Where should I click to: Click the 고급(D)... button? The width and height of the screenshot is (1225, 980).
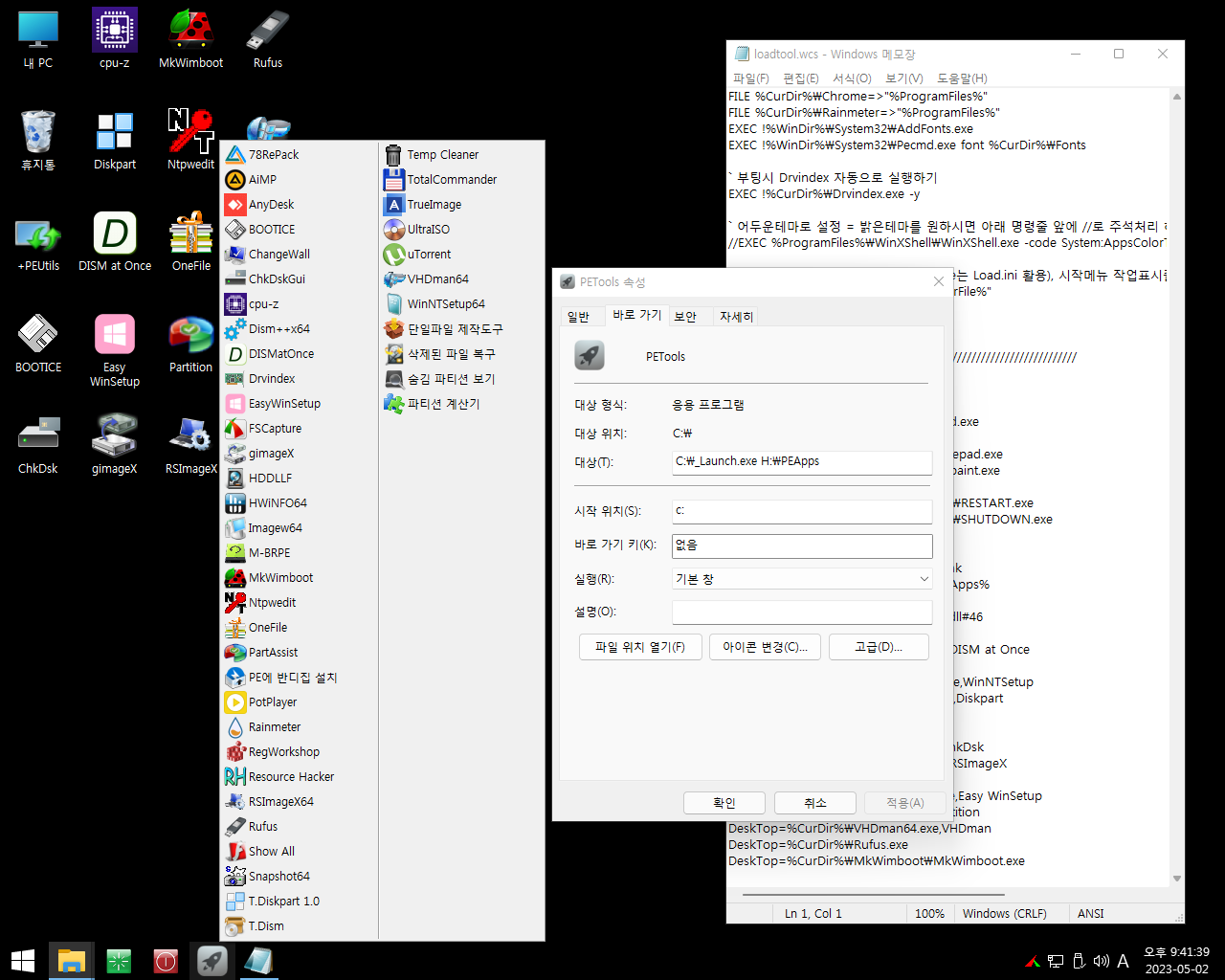coord(879,647)
